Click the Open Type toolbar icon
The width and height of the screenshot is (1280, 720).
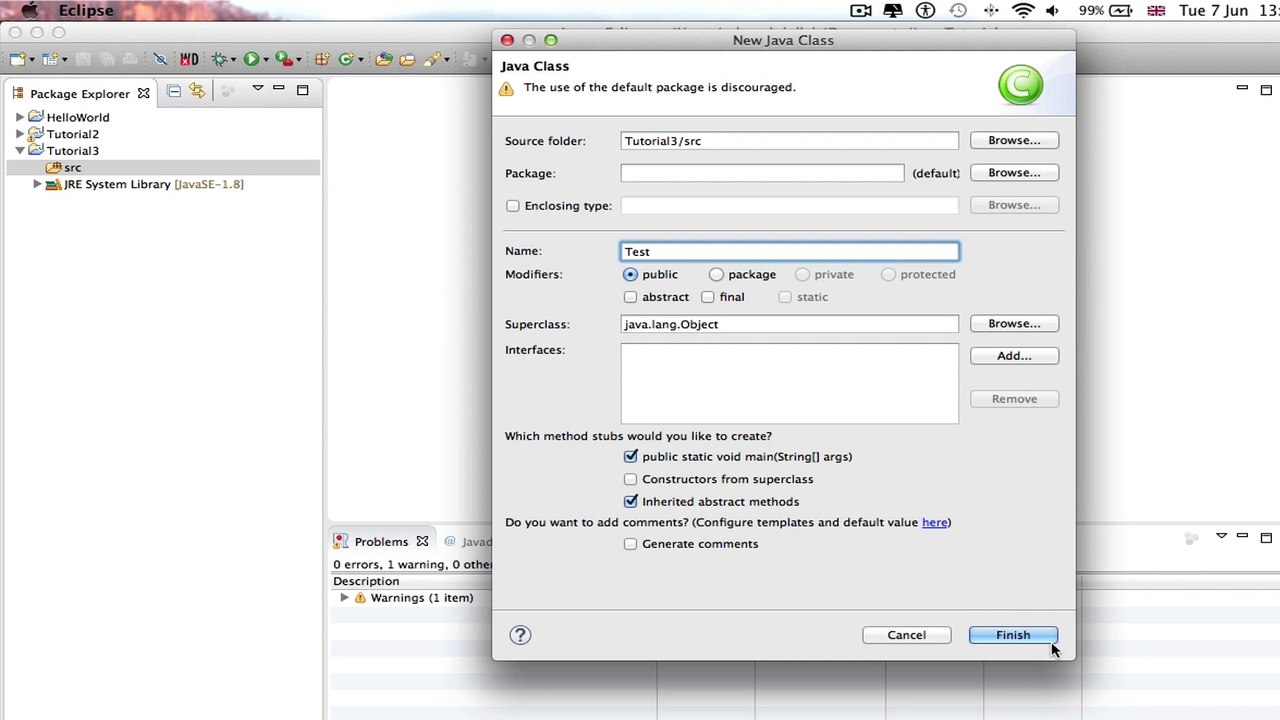pyautogui.click(x=384, y=60)
